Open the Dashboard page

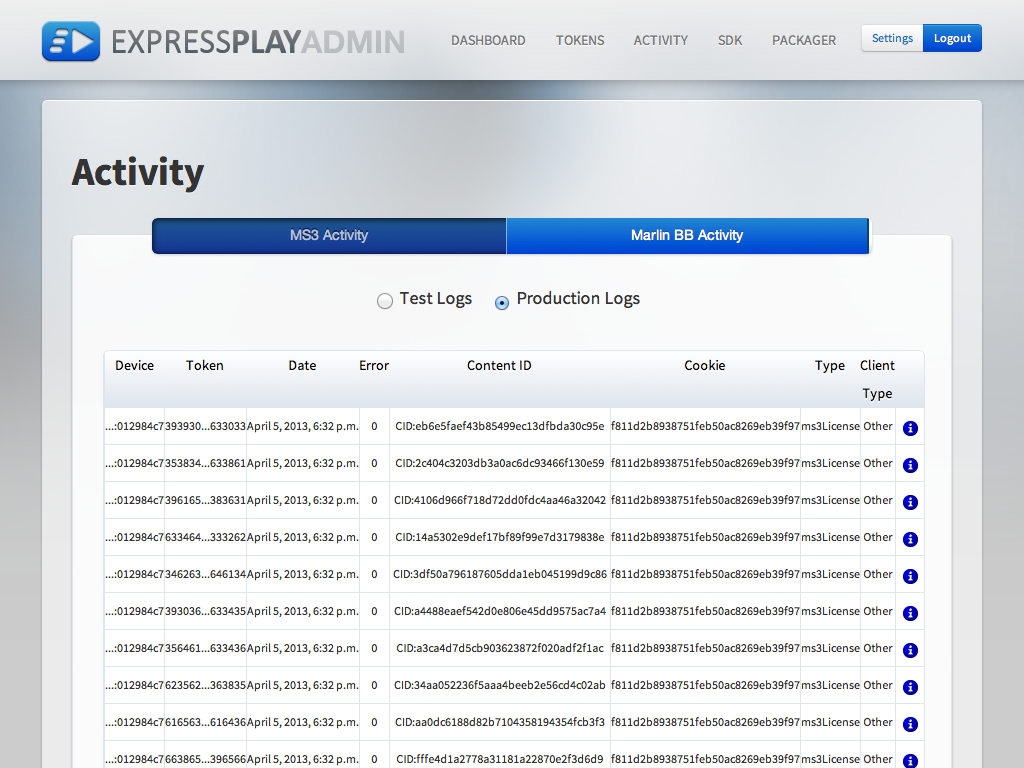tap(488, 41)
